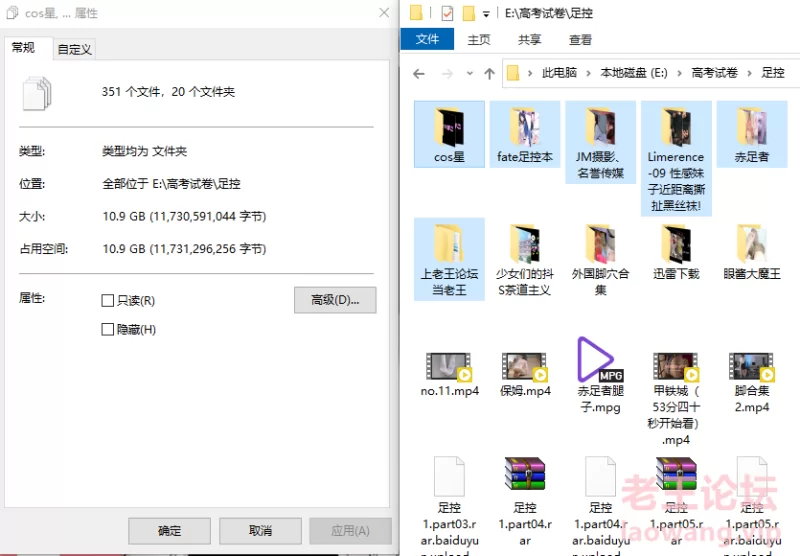Open the 赤足者 folder
The width and height of the screenshot is (800, 556).
752,134
